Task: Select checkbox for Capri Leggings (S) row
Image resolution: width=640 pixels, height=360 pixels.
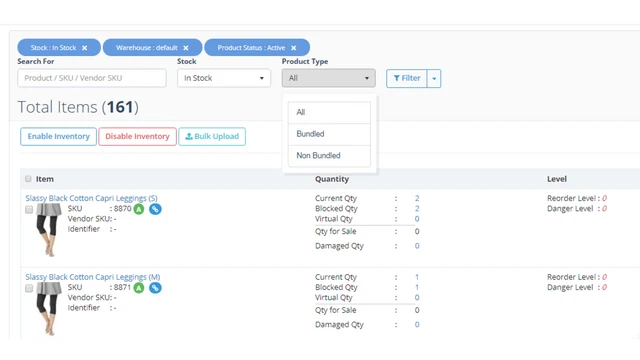Action: (x=29, y=210)
